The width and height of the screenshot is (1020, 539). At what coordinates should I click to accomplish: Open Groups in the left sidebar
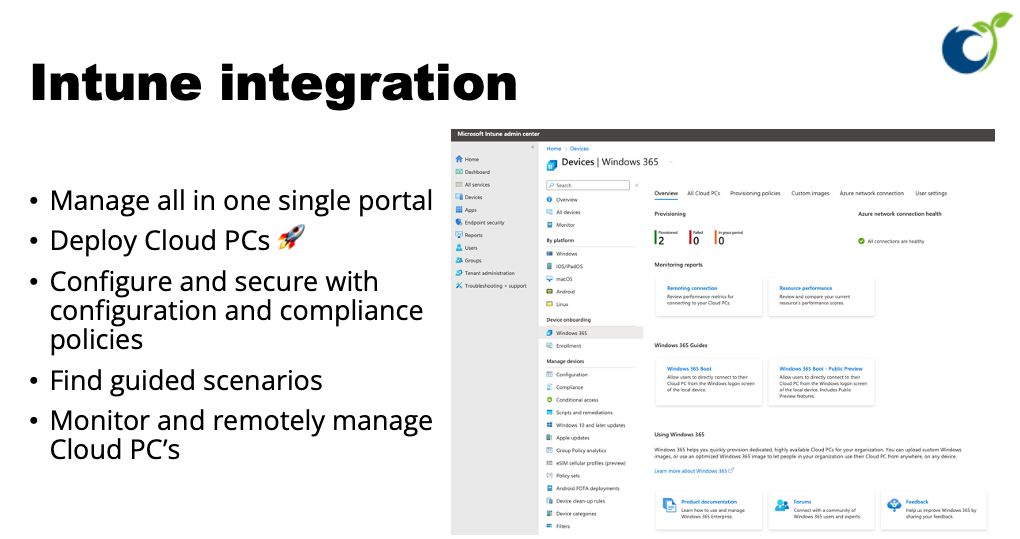coord(468,261)
